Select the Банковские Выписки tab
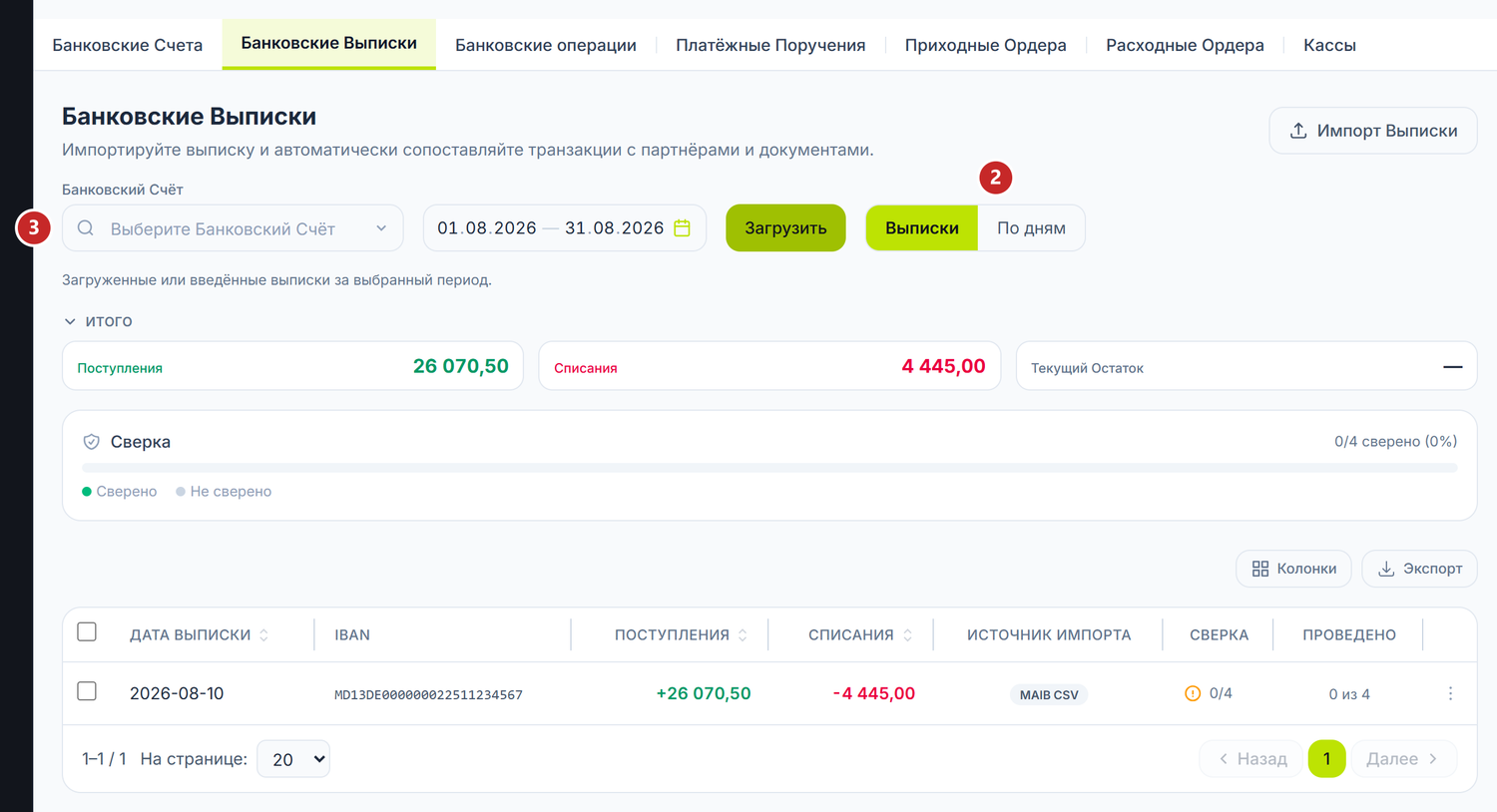The image size is (1497, 812). 329,44
